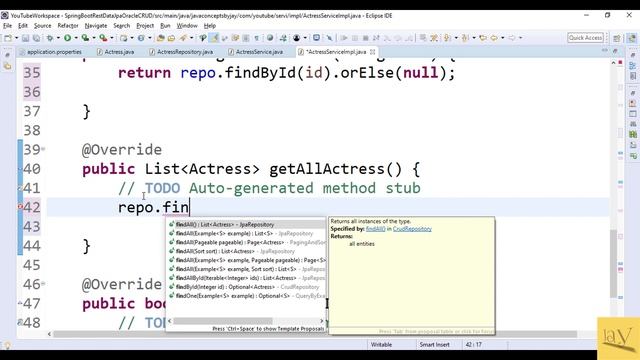640x360 pixels.
Task: Click the 42 : 17 cursor position
Action: pyautogui.click(x=473, y=345)
